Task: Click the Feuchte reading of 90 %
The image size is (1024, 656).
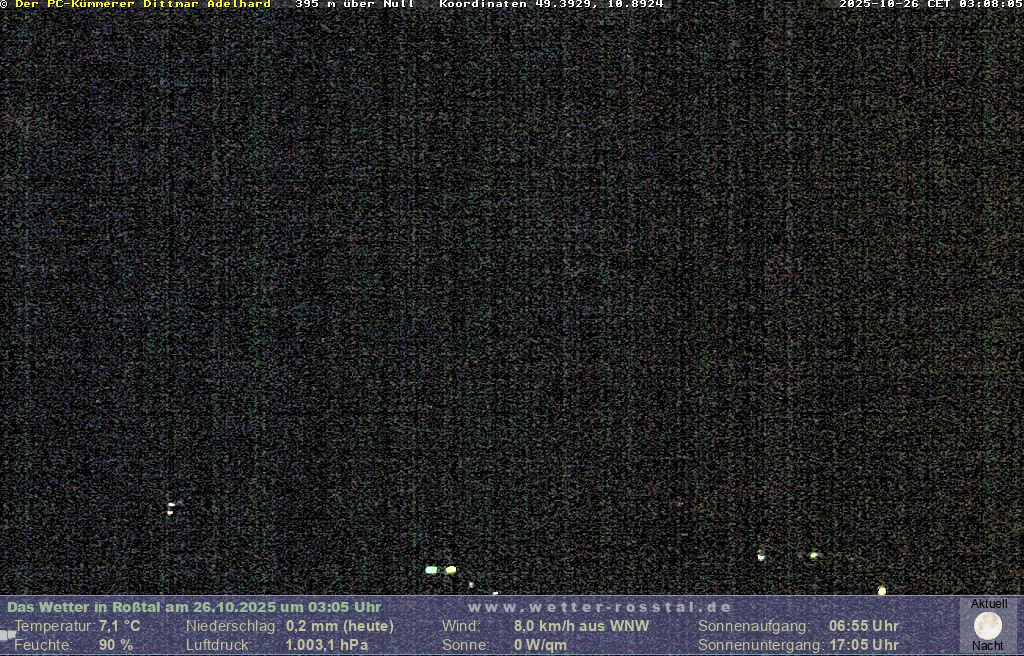Action: [115, 645]
